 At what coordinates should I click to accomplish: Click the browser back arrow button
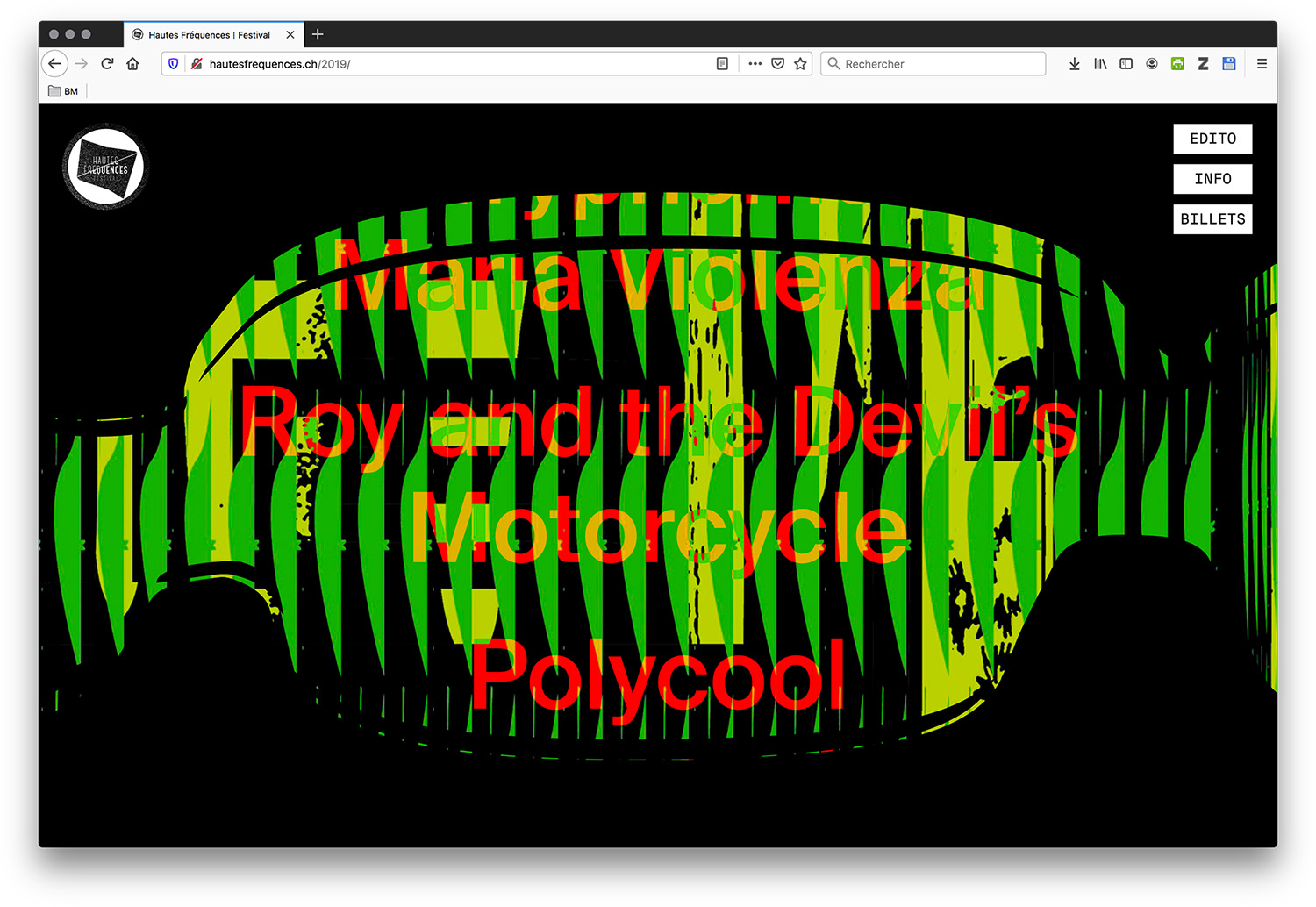point(54,63)
